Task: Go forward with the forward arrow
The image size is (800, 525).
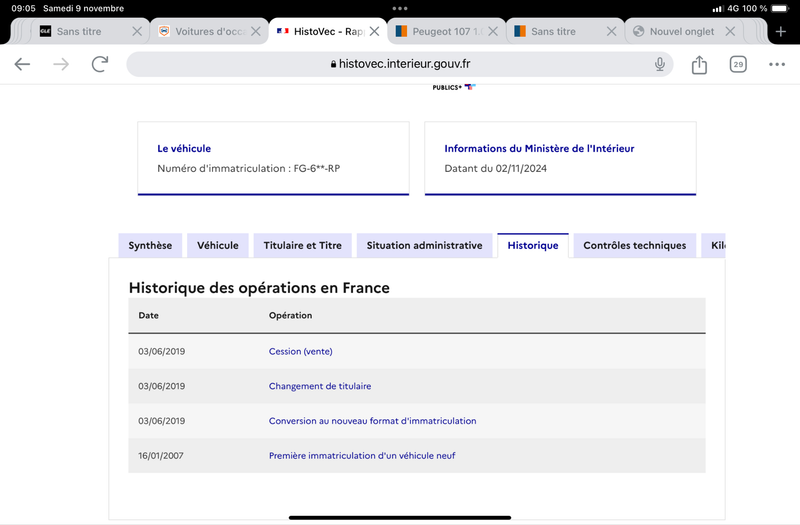Action: (61, 64)
